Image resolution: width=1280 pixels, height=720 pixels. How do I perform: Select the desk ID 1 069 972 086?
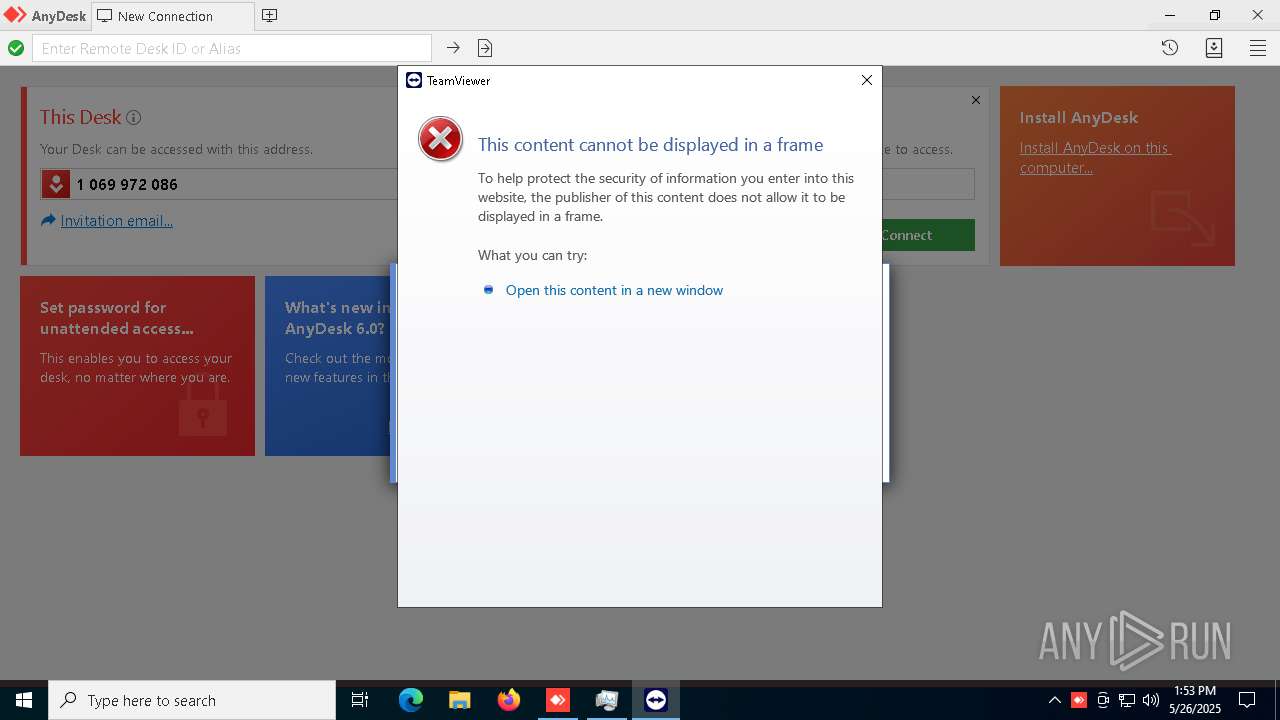pyautogui.click(x=127, y=184)
